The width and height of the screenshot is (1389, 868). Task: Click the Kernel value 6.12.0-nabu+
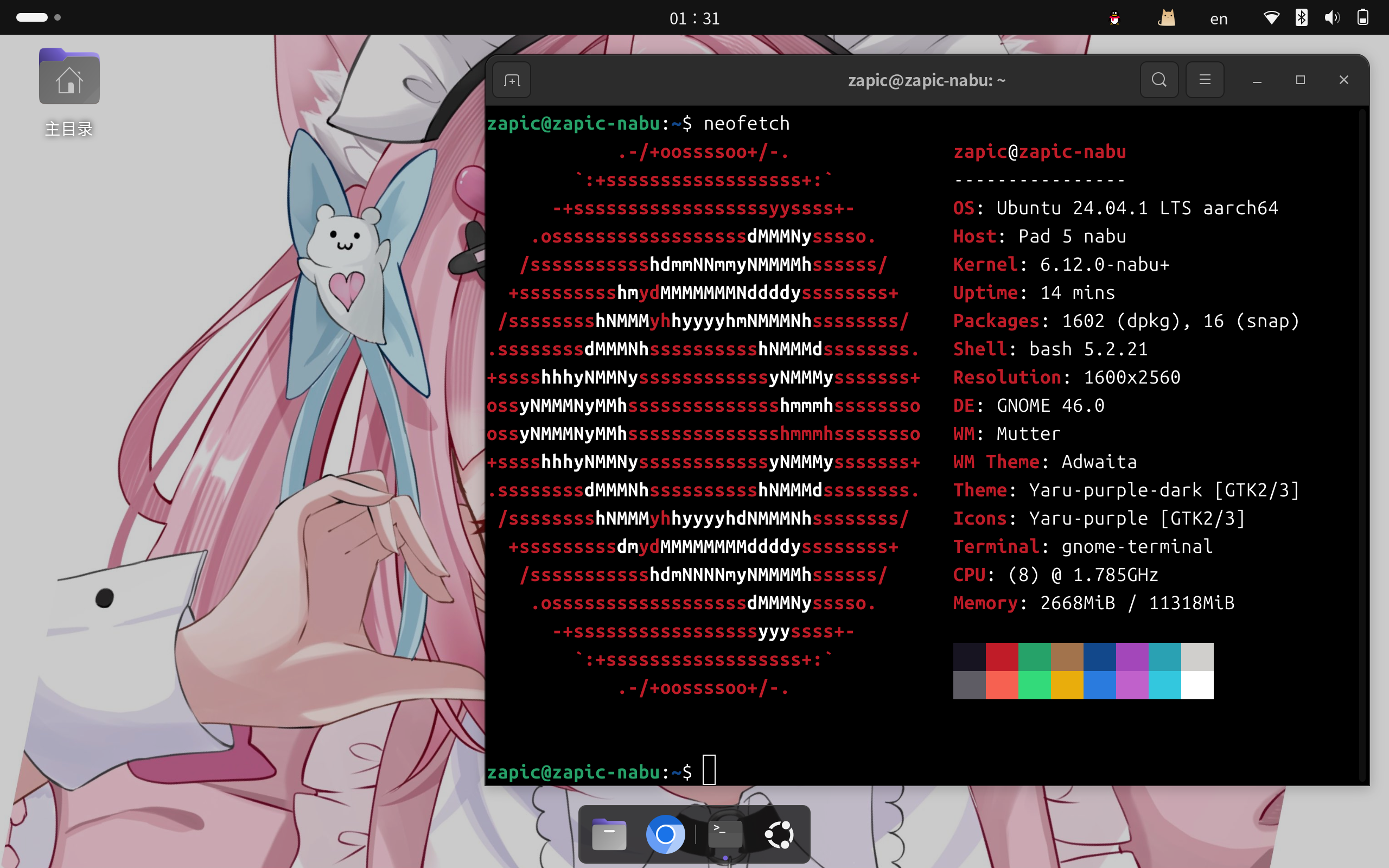[1104, 264]
